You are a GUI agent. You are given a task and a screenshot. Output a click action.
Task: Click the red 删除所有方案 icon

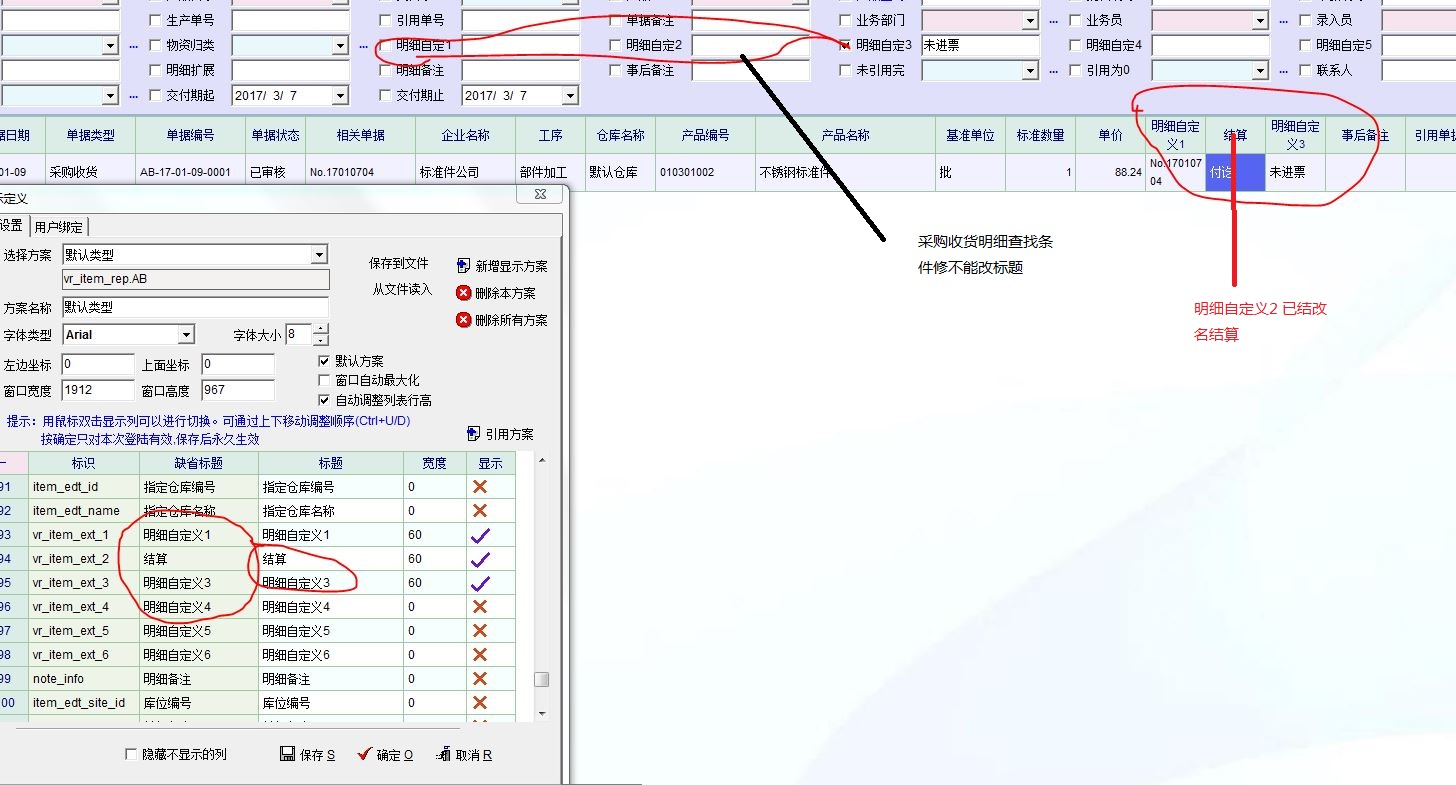click(x=463, y=320)
